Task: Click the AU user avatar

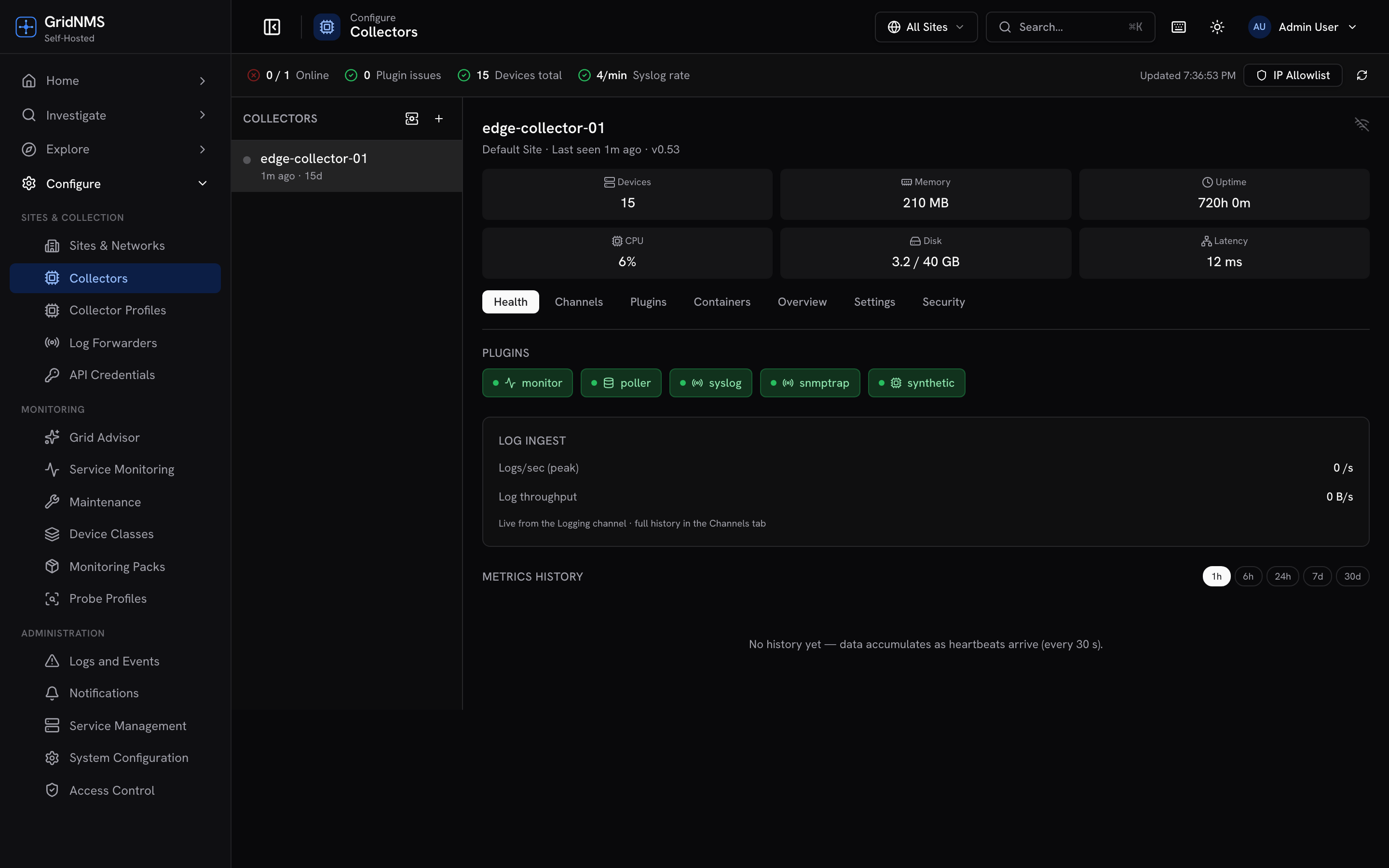Action: (1259, 27)
